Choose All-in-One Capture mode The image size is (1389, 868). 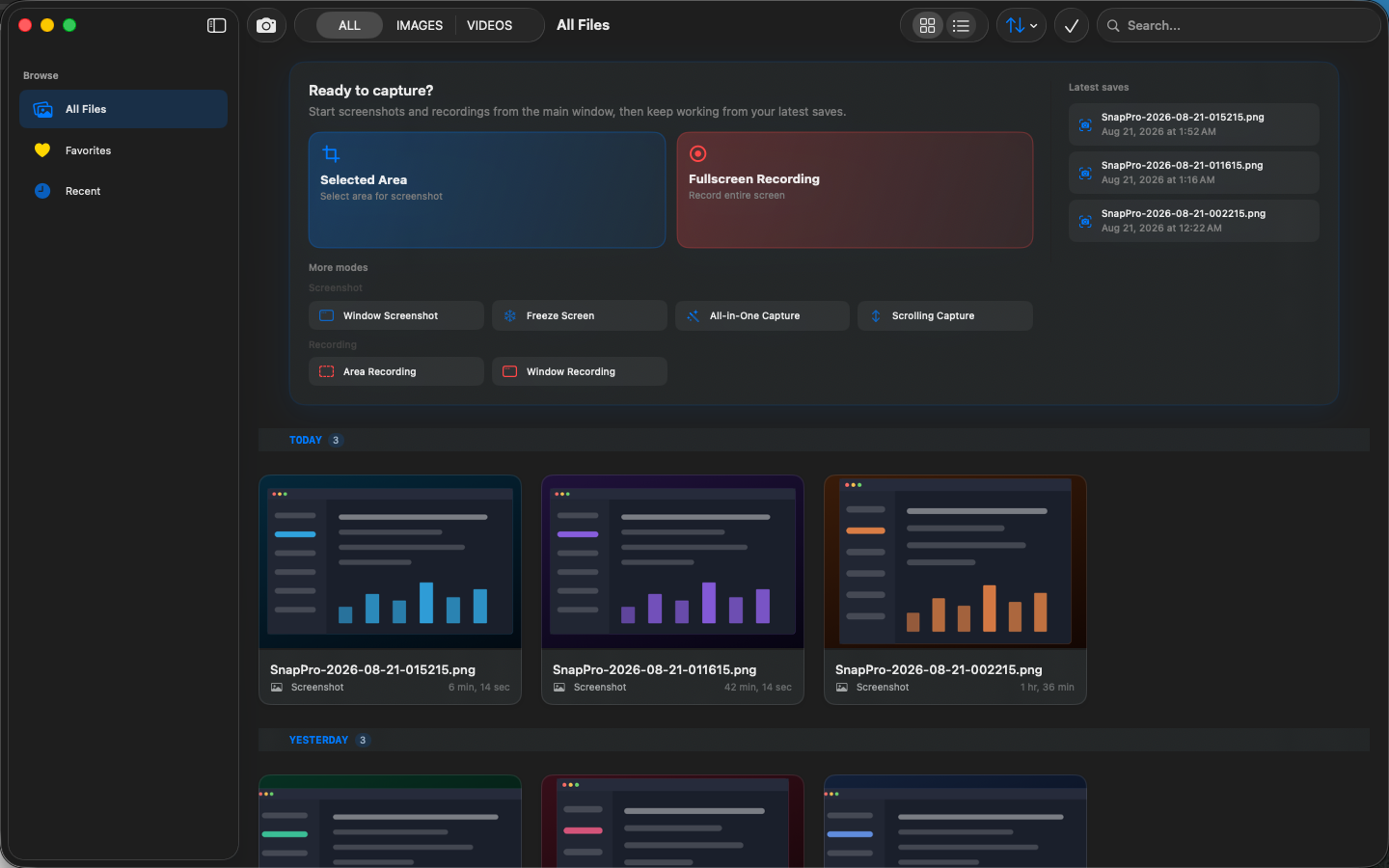tap(762, 315)
